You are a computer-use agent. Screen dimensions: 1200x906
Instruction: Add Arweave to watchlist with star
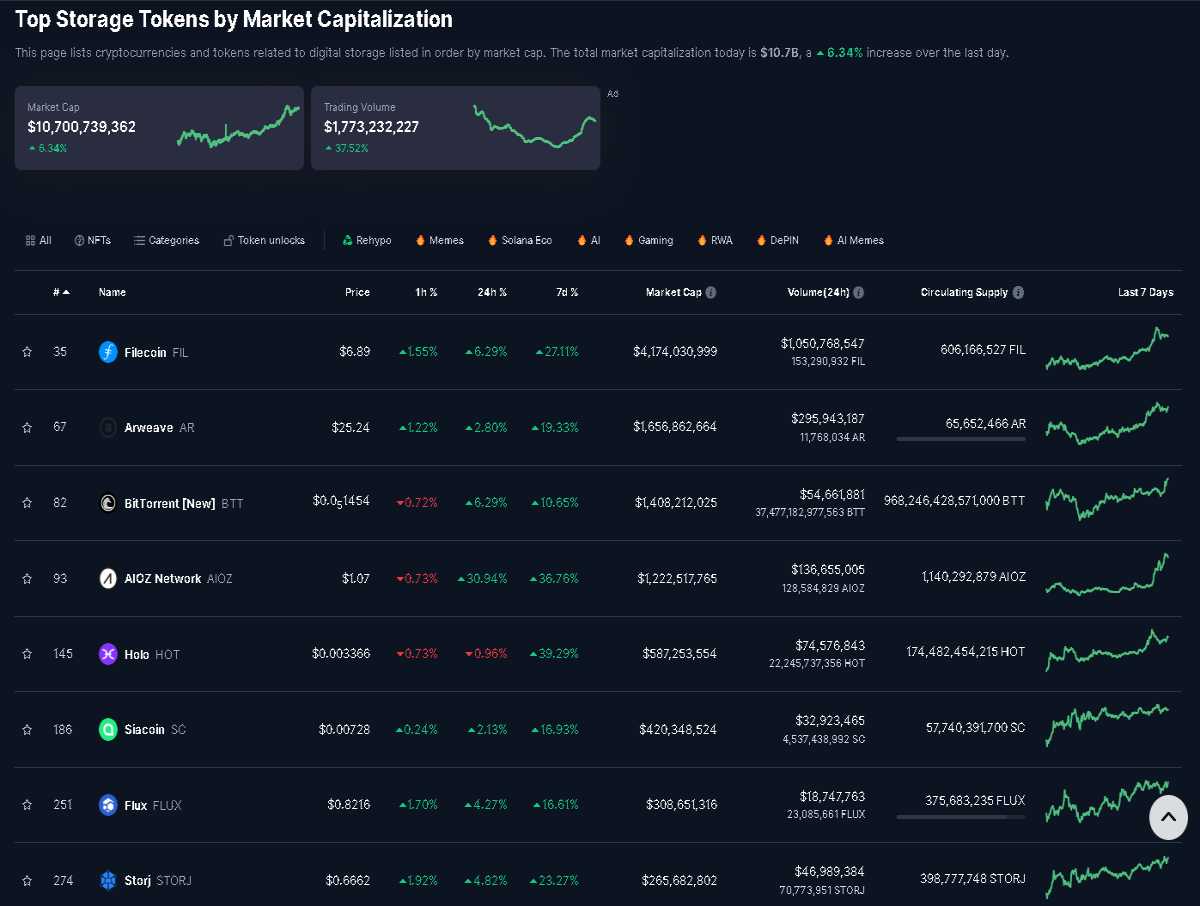[x=27, y=427]
